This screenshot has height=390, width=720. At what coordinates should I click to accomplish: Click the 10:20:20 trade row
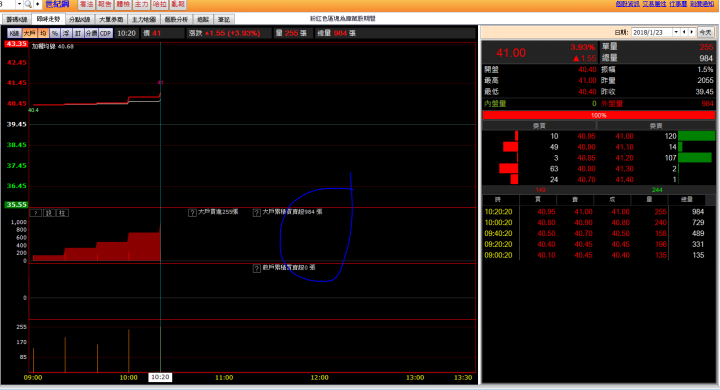pyautogui.click(x=598, y=212)
